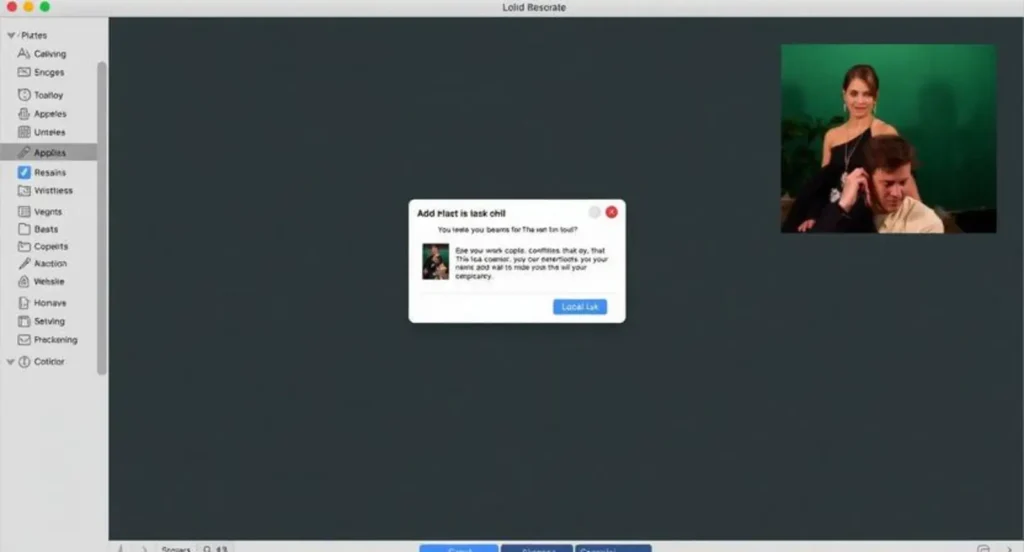Toggle the blue Resains checkbox
The image size is (1024, 552).
24,172
